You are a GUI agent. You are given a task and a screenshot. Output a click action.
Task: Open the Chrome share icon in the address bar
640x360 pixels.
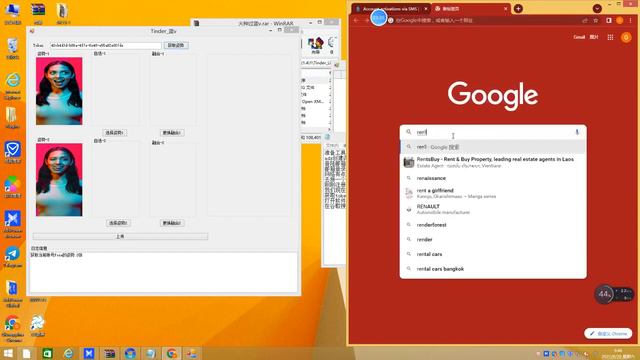(585, 20)
